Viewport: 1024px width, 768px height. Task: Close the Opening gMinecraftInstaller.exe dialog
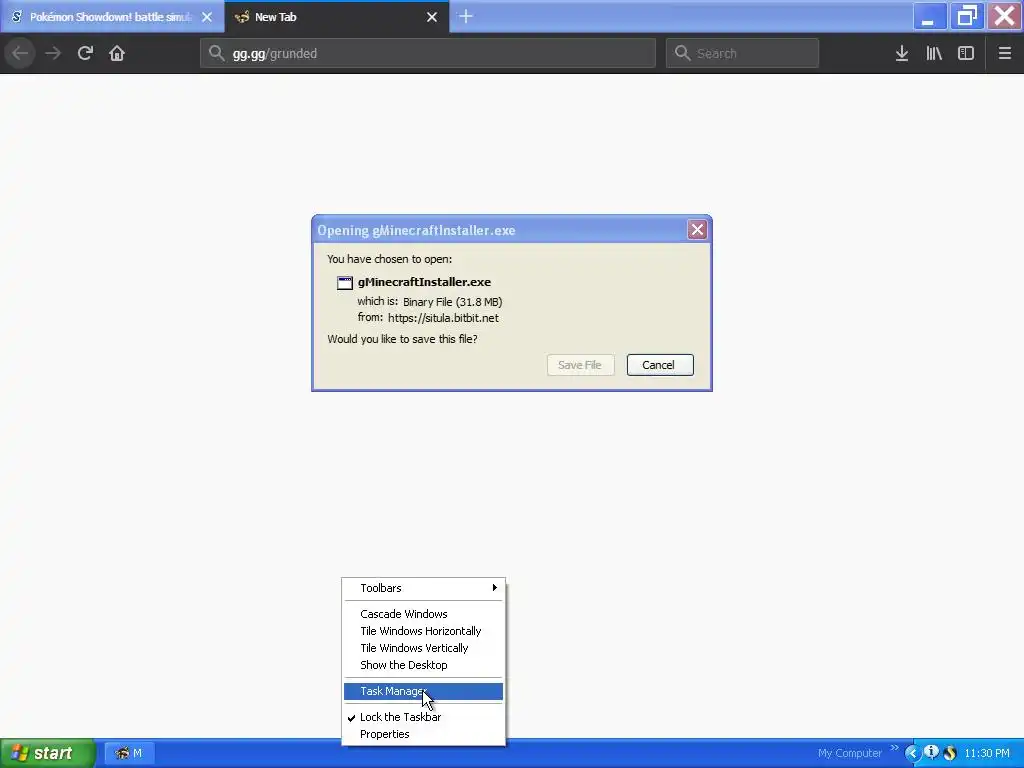tap(697, 229)
